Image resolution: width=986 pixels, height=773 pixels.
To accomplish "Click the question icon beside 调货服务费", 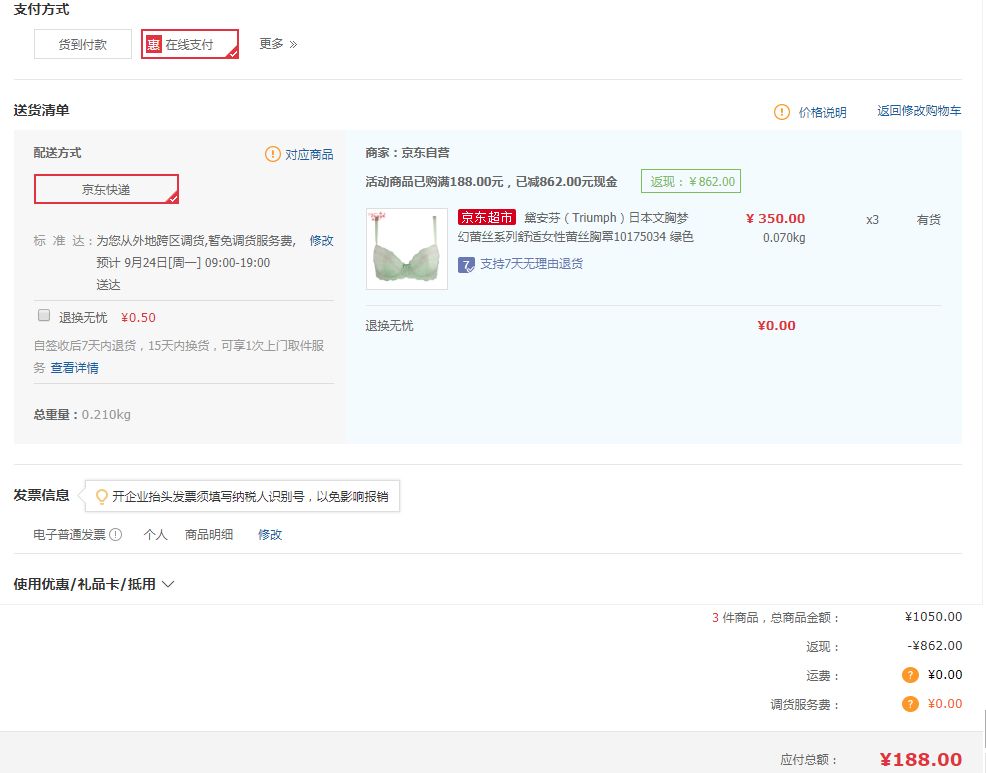I will tap(910, 704).
